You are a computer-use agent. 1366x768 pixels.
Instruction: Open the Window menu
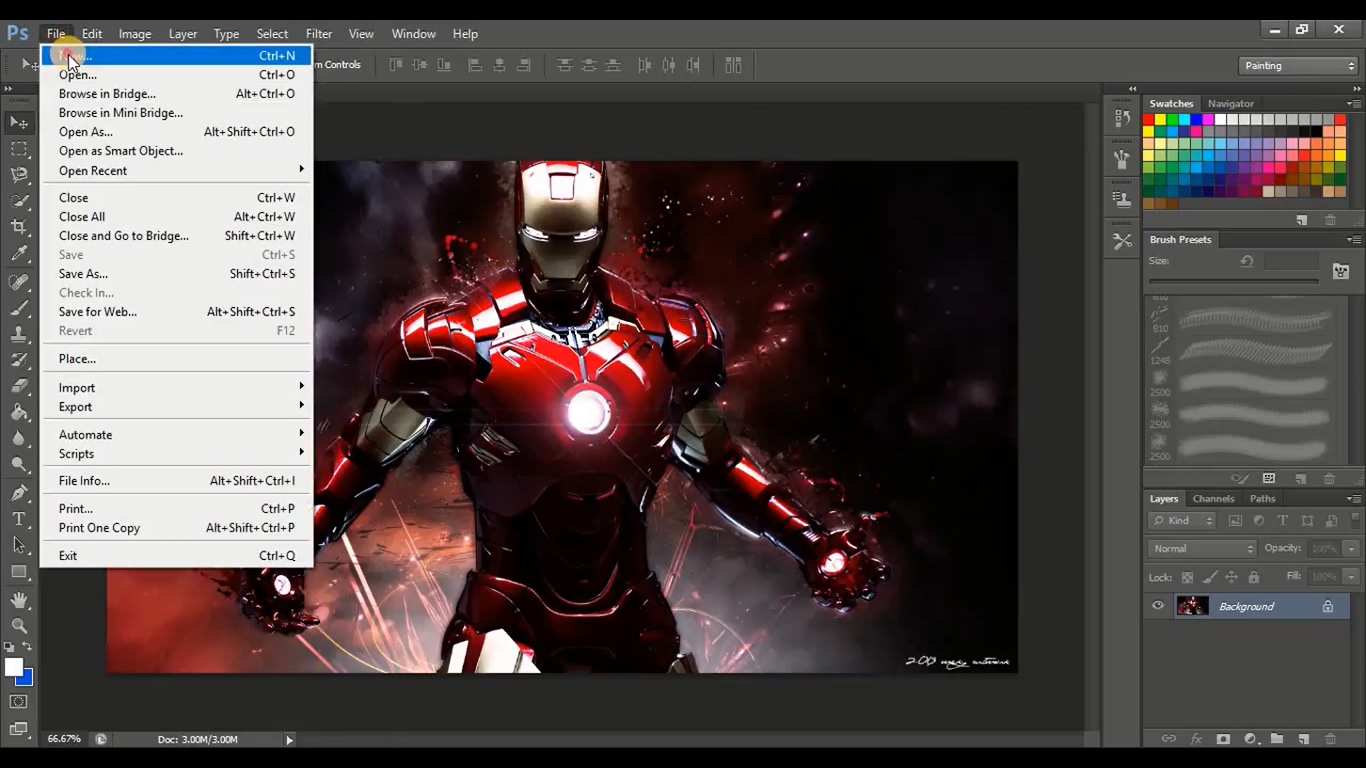tap(413, 33)
